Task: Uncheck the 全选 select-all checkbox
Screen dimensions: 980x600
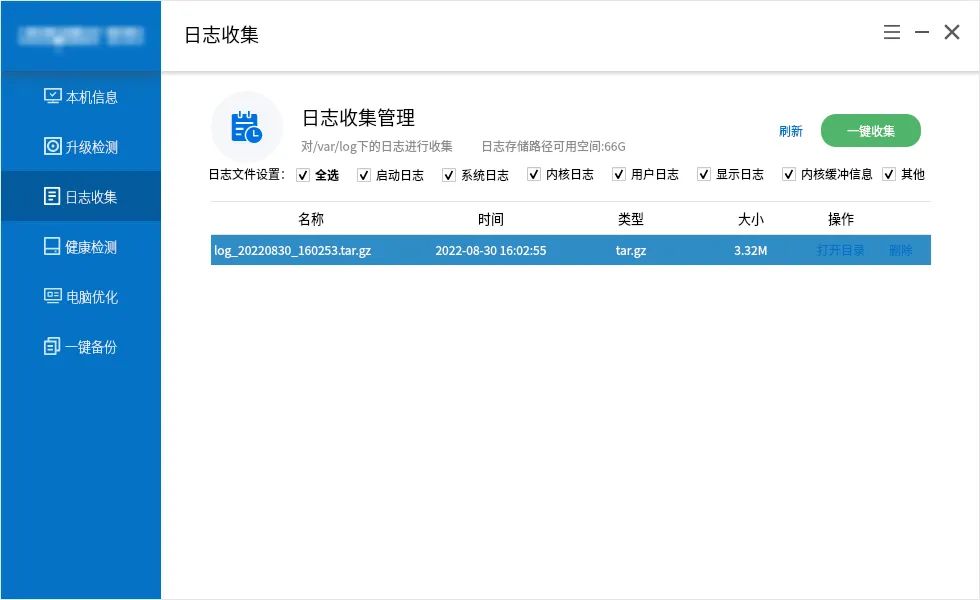Action: 304,174
